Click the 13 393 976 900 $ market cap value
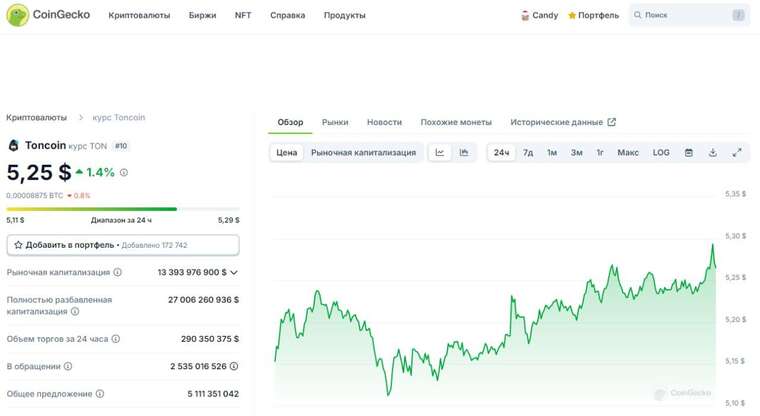760x416 pixels. pyautogui.click(x=192, y=272)
